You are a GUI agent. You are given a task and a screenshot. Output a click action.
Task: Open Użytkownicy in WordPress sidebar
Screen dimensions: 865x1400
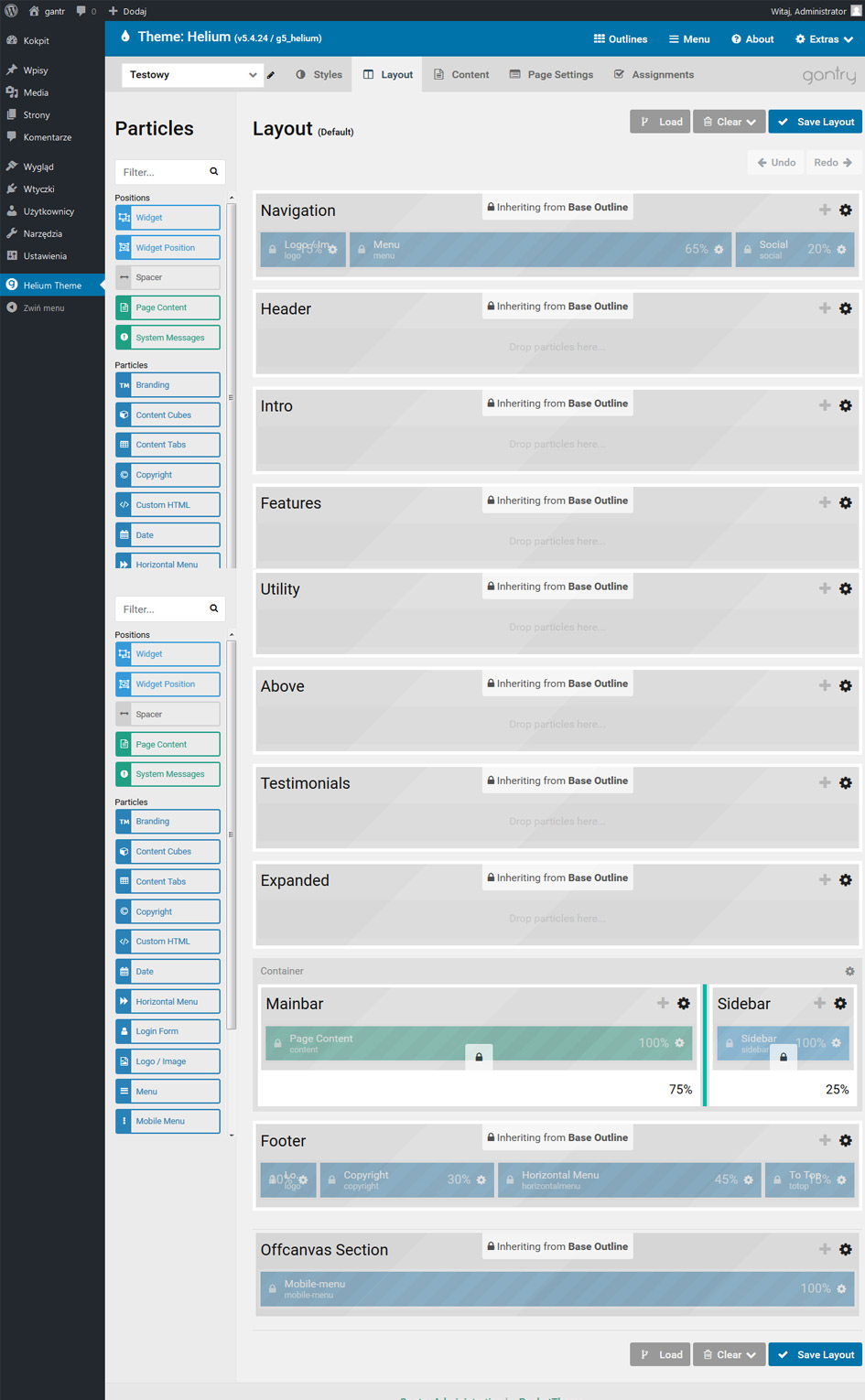52,211
